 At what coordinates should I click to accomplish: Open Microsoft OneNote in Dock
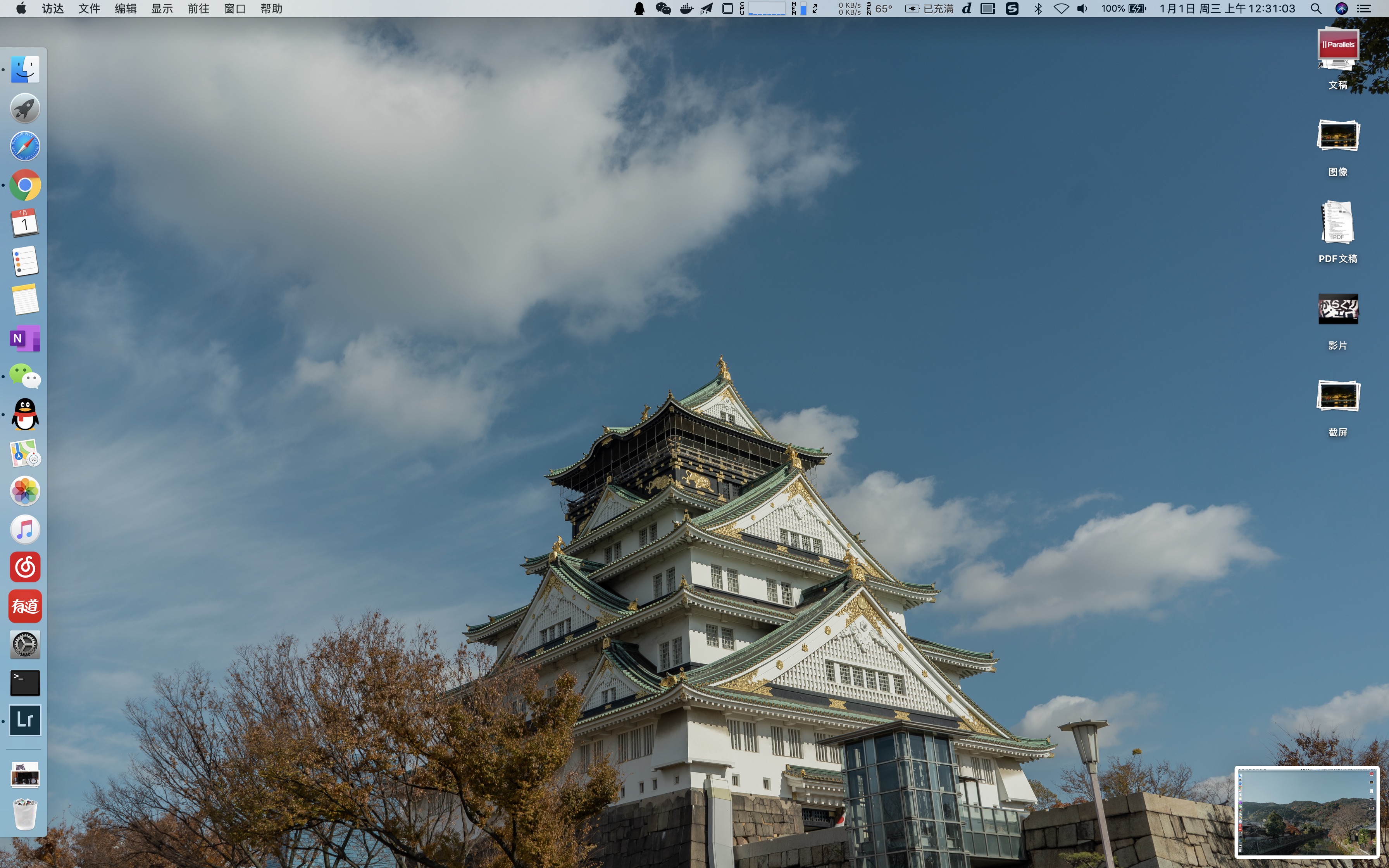25,338
